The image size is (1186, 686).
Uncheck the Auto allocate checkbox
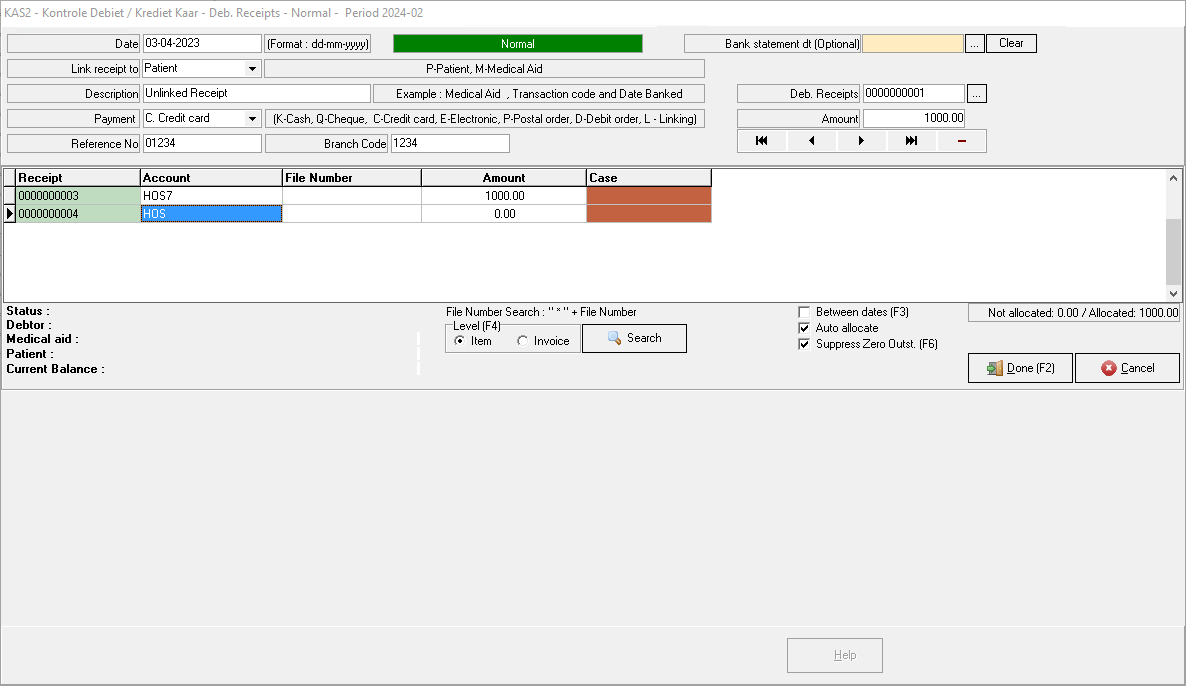point(804,328)
